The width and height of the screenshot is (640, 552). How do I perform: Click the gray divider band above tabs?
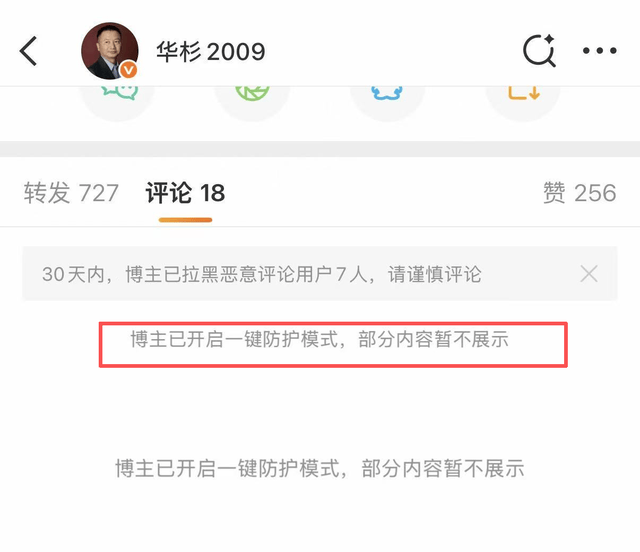tap(320, 149)
